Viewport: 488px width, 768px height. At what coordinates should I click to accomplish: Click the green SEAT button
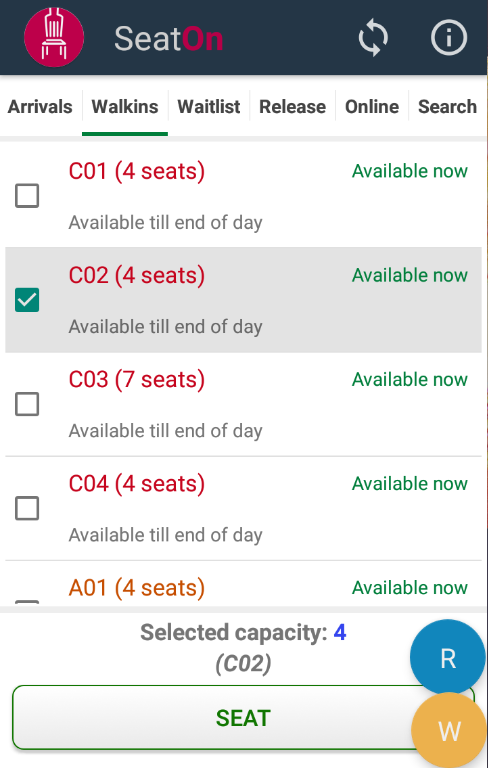coord(243,718)
